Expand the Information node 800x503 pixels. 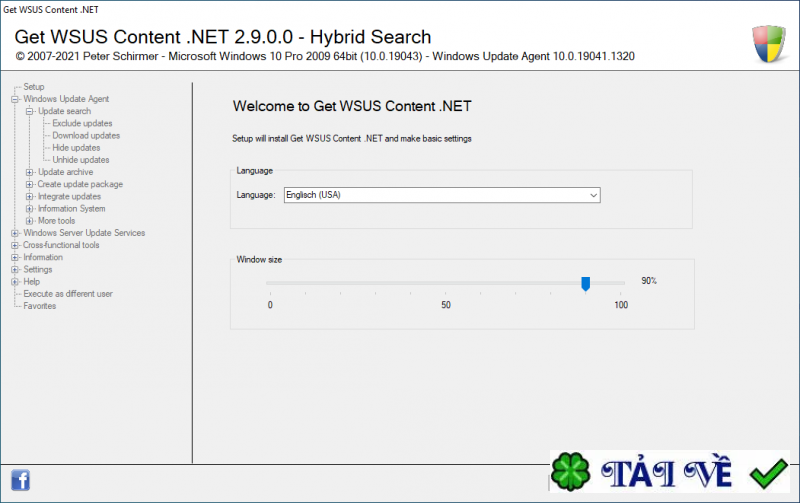(x=15, y=258)
